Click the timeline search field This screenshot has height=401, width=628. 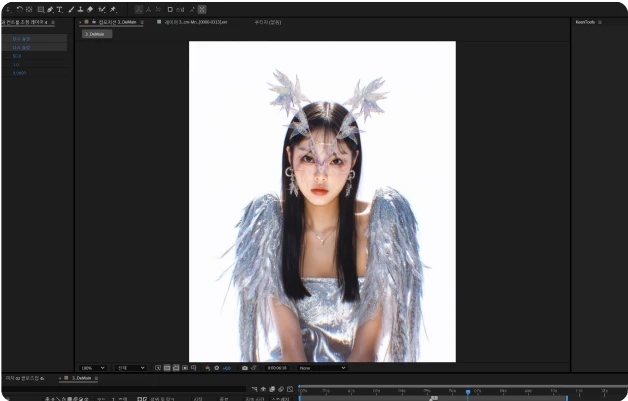tap(124, 389)
